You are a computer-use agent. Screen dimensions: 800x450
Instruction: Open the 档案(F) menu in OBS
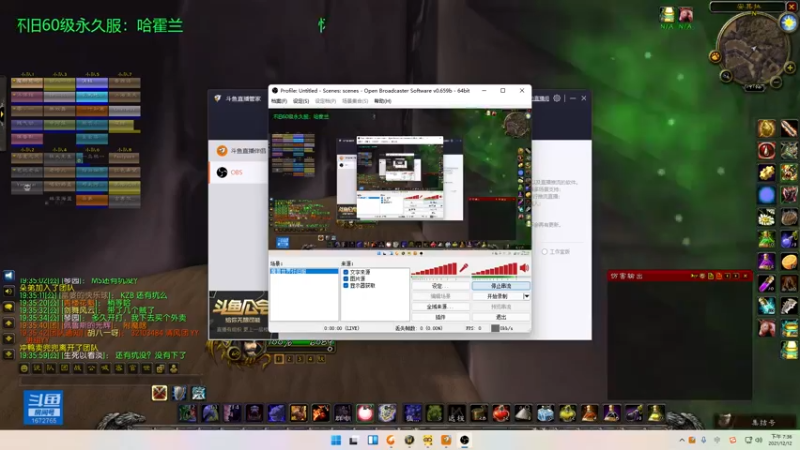[x=279, y=101]
